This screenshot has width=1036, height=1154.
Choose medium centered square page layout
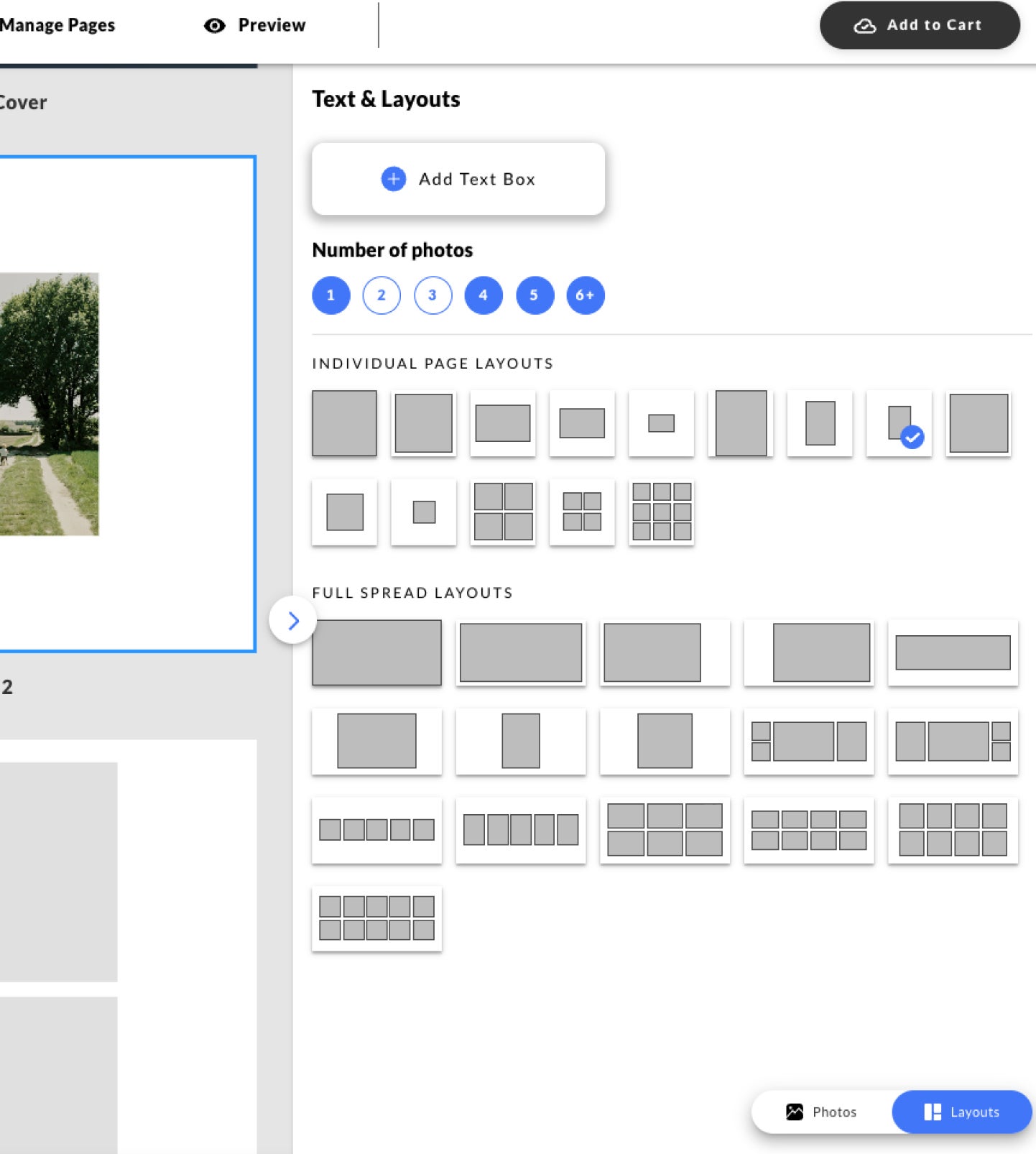click(345, 512)
